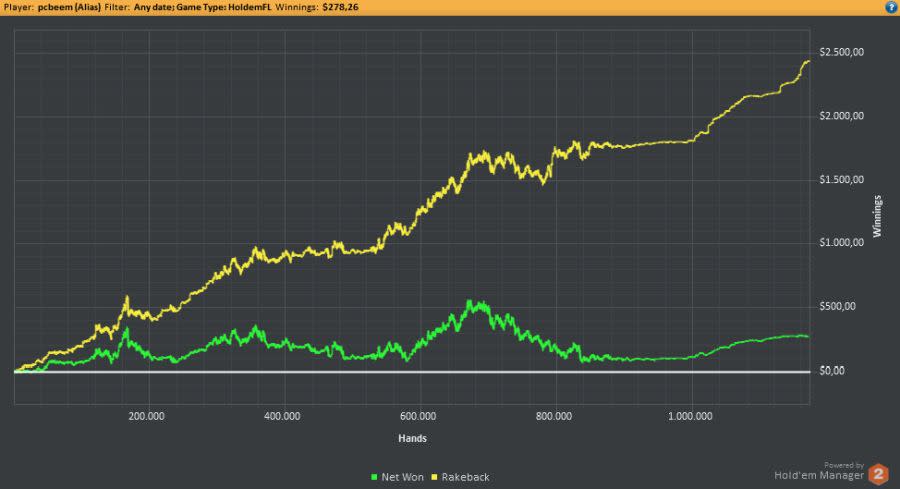Click the green Net Won legend swatch

coord(374,477)
